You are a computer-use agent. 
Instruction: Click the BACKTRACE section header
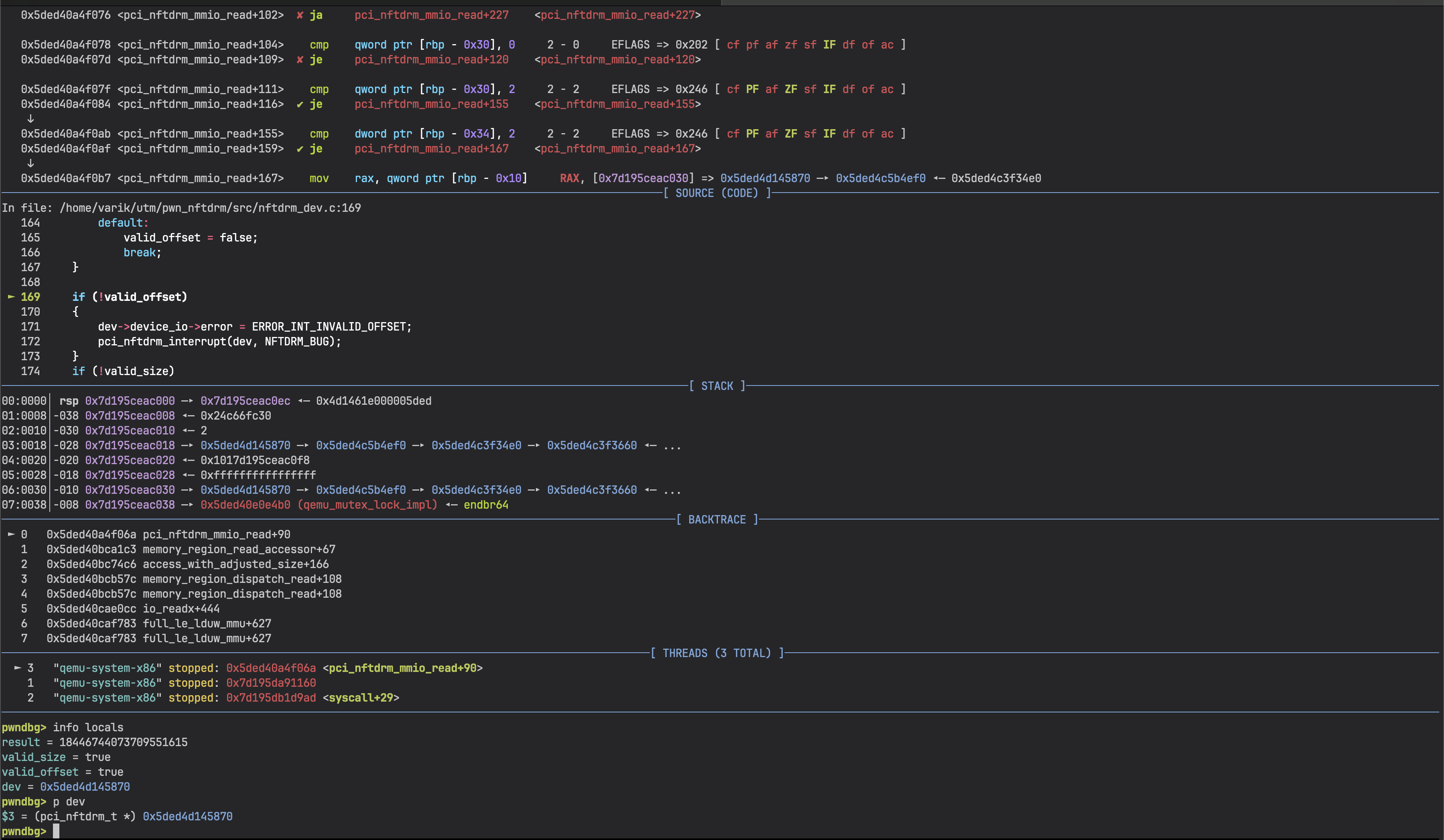(718, 519)
